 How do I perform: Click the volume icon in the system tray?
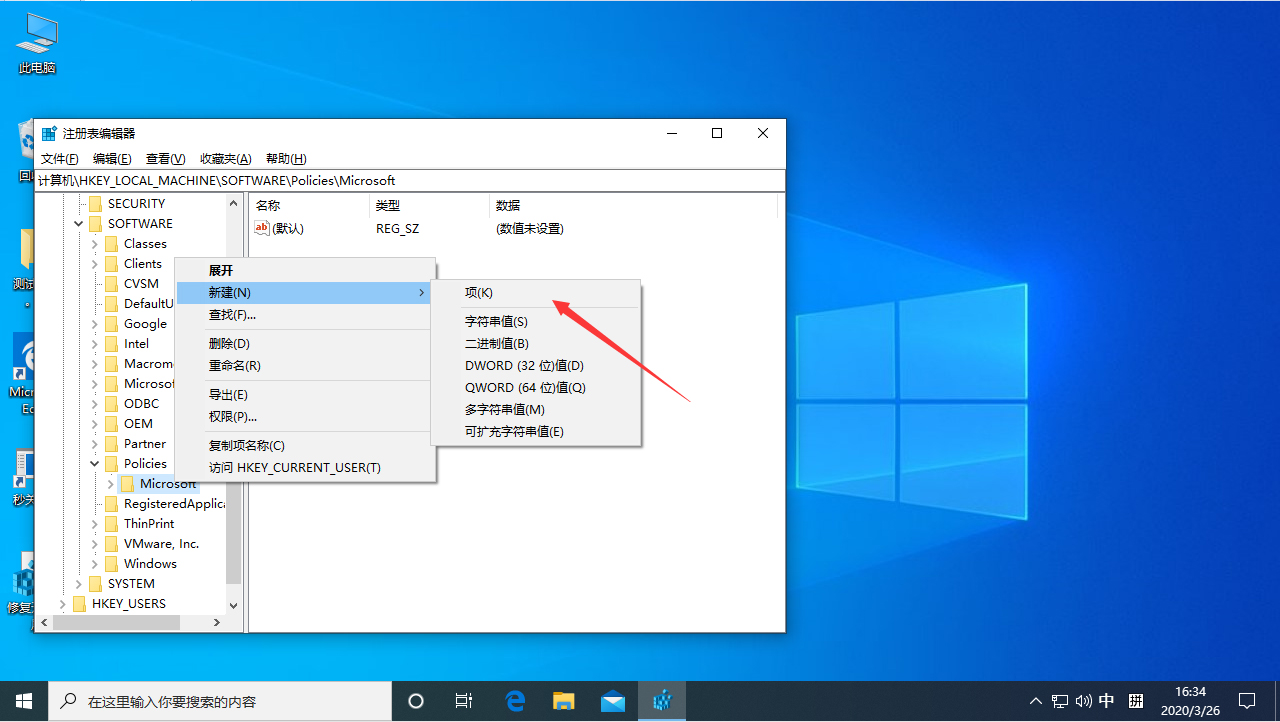(1083, 700)
